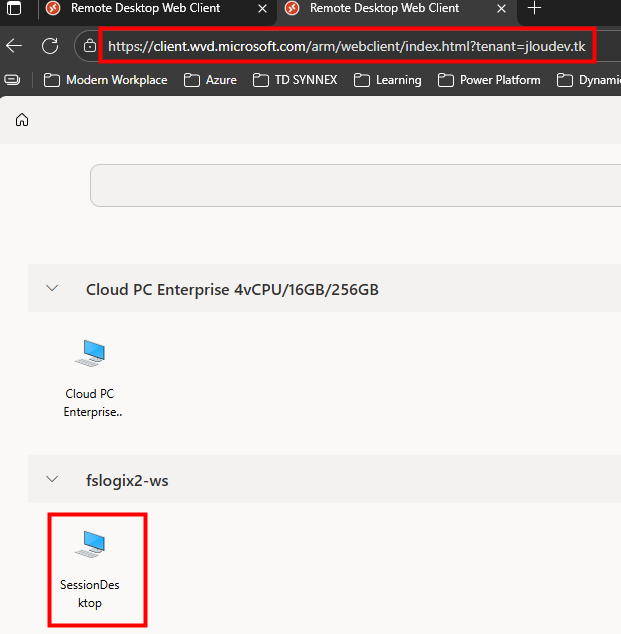
Task: Click the favorites icon left of Modern Workplace
Action: click(12, 80)
